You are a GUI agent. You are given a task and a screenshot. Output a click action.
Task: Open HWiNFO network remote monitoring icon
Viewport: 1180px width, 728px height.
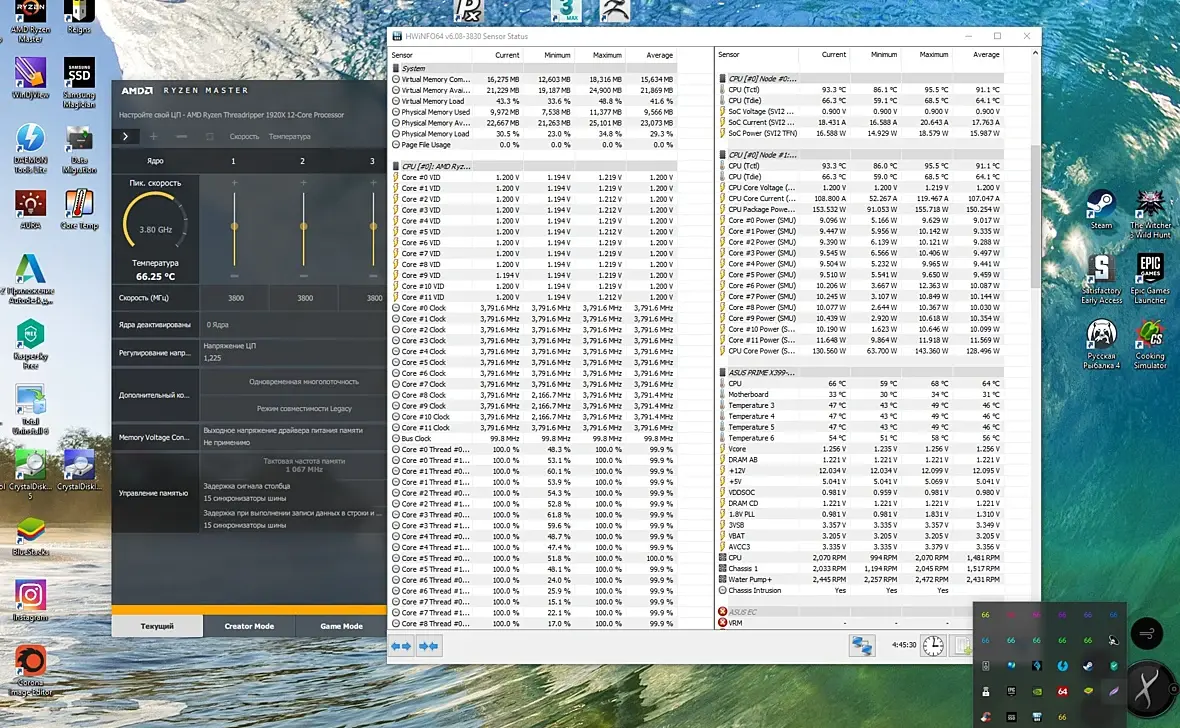coord(861,646)
